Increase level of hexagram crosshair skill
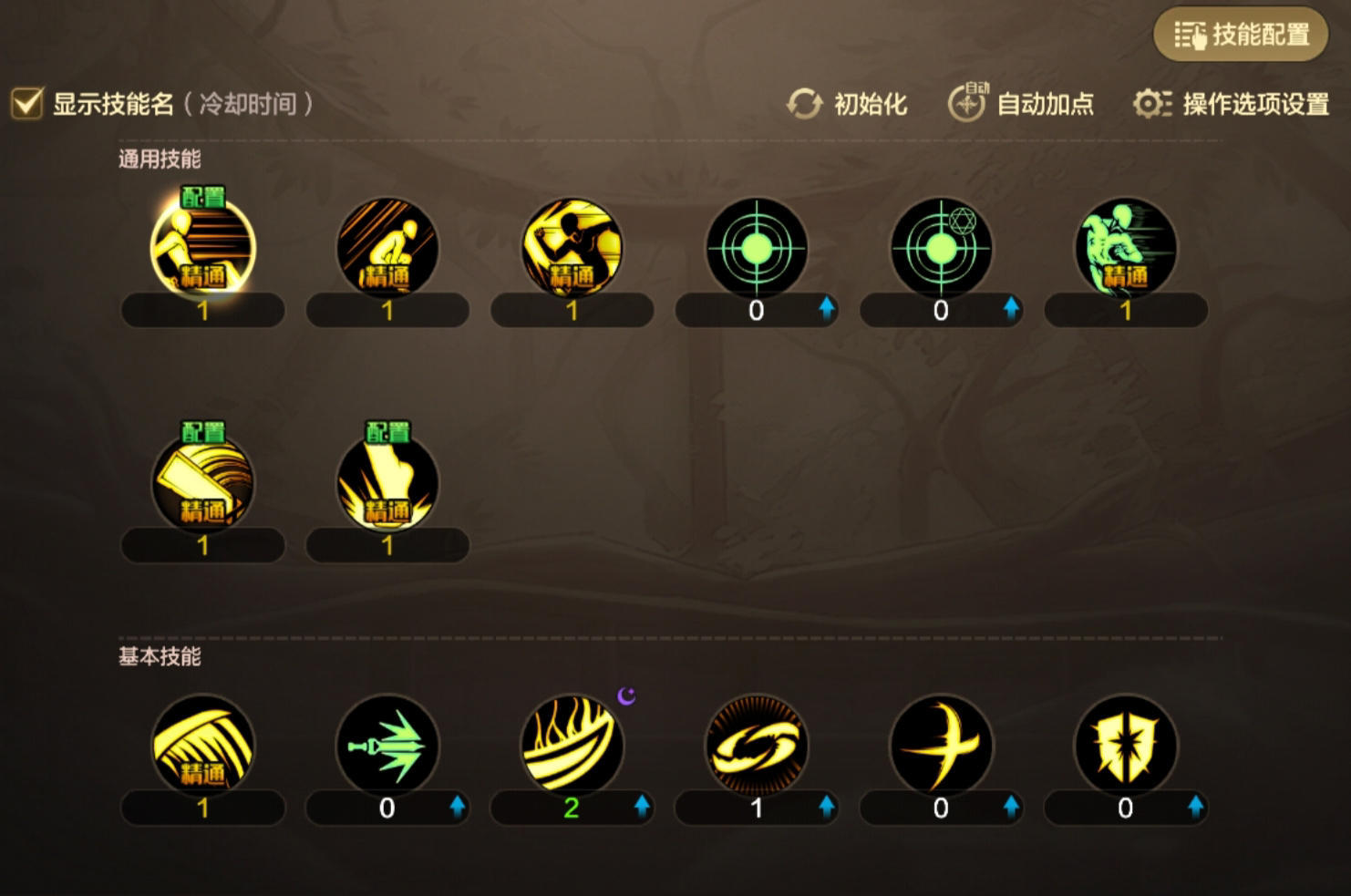Image resolution: width=1351 pixels, height=896 pixels. [x=1011, y=308]
